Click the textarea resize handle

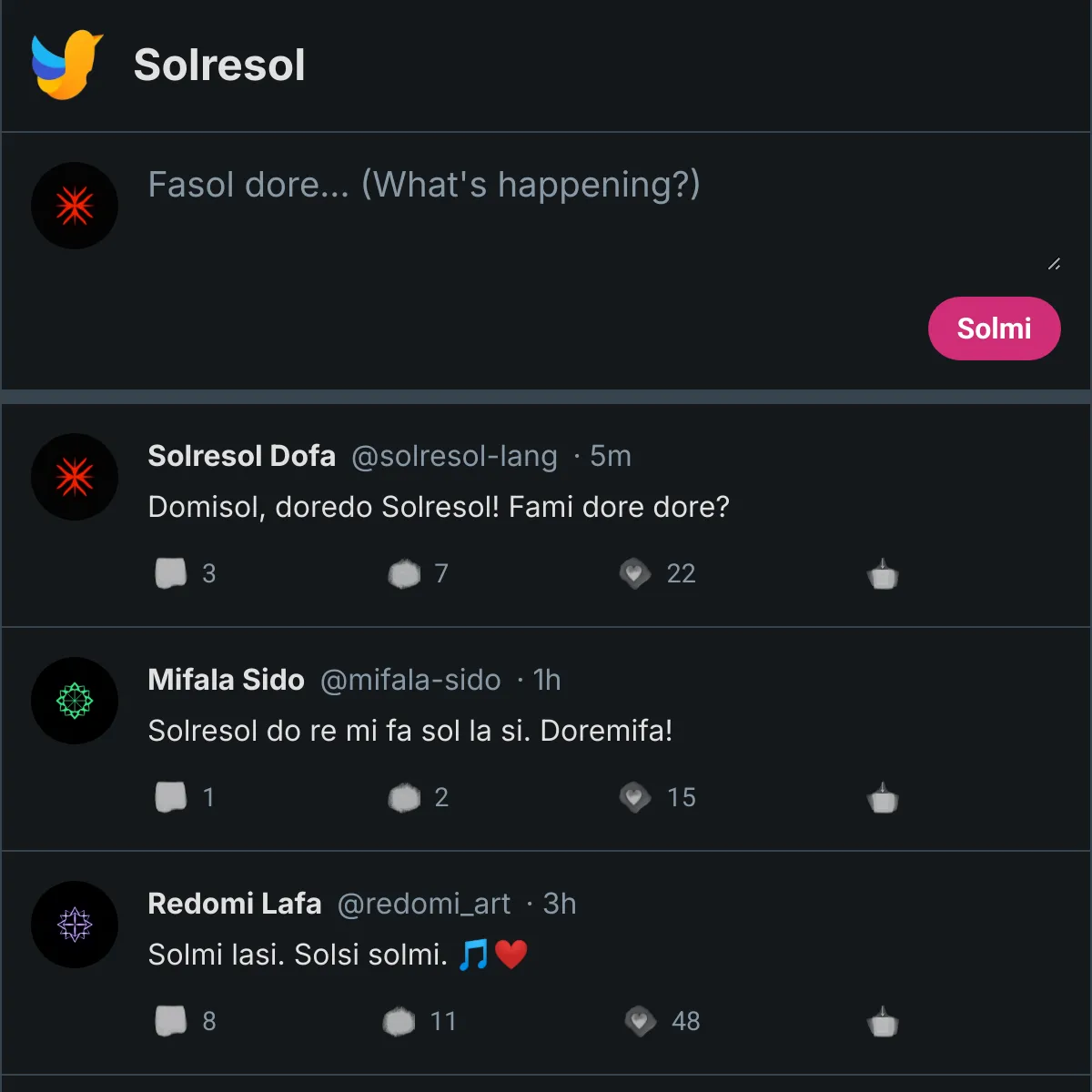tap(1054, 264)
